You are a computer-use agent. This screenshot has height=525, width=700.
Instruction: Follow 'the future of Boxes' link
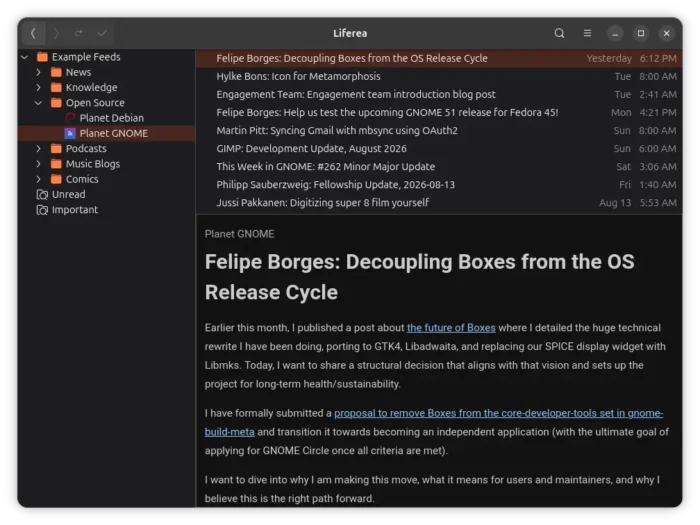tap(451, 328)
